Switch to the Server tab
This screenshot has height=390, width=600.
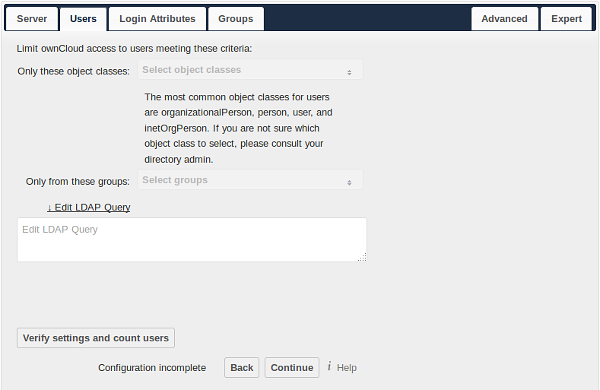tap(32, 19)
